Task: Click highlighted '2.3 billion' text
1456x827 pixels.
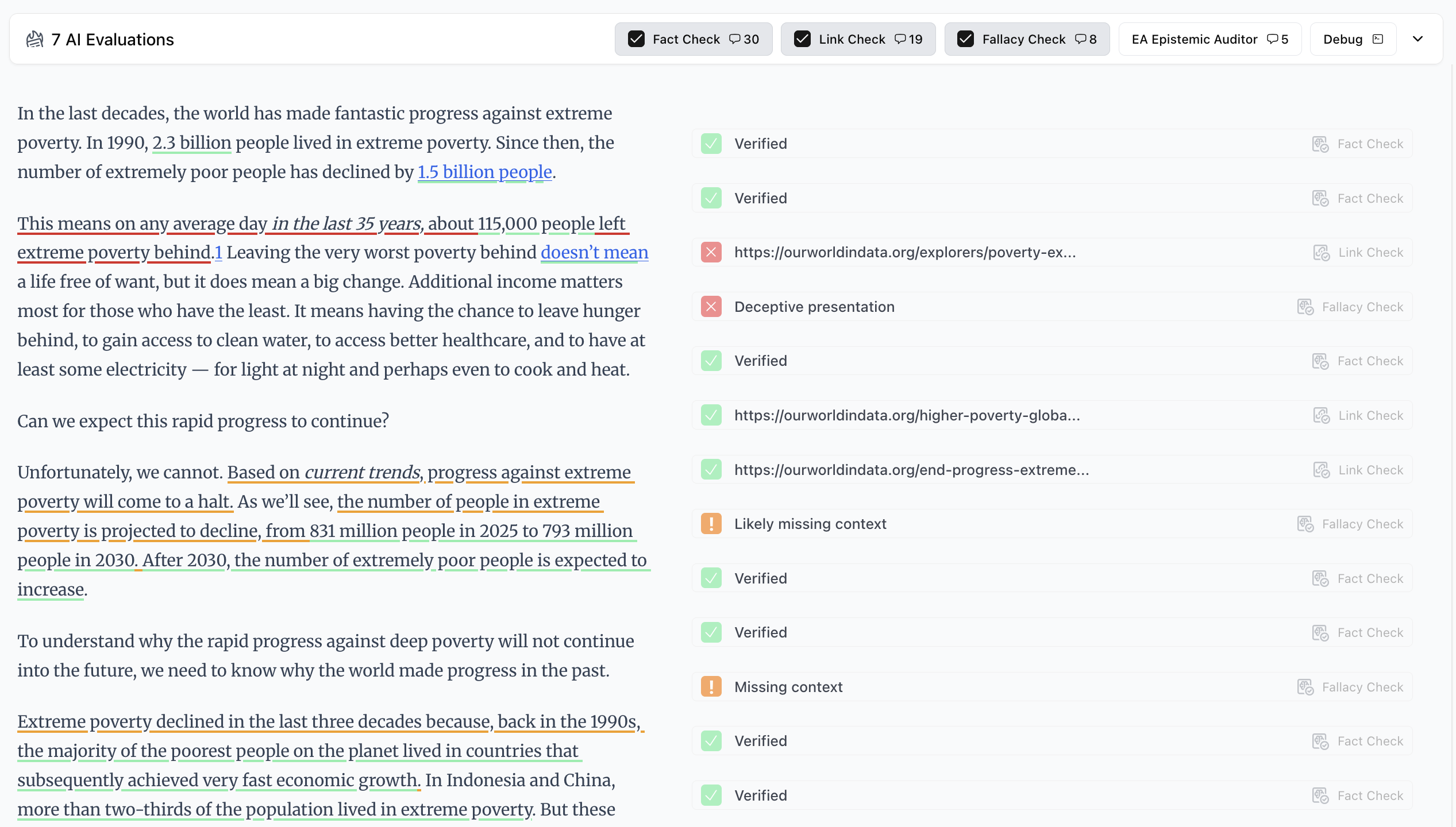Action: (192, 142)
